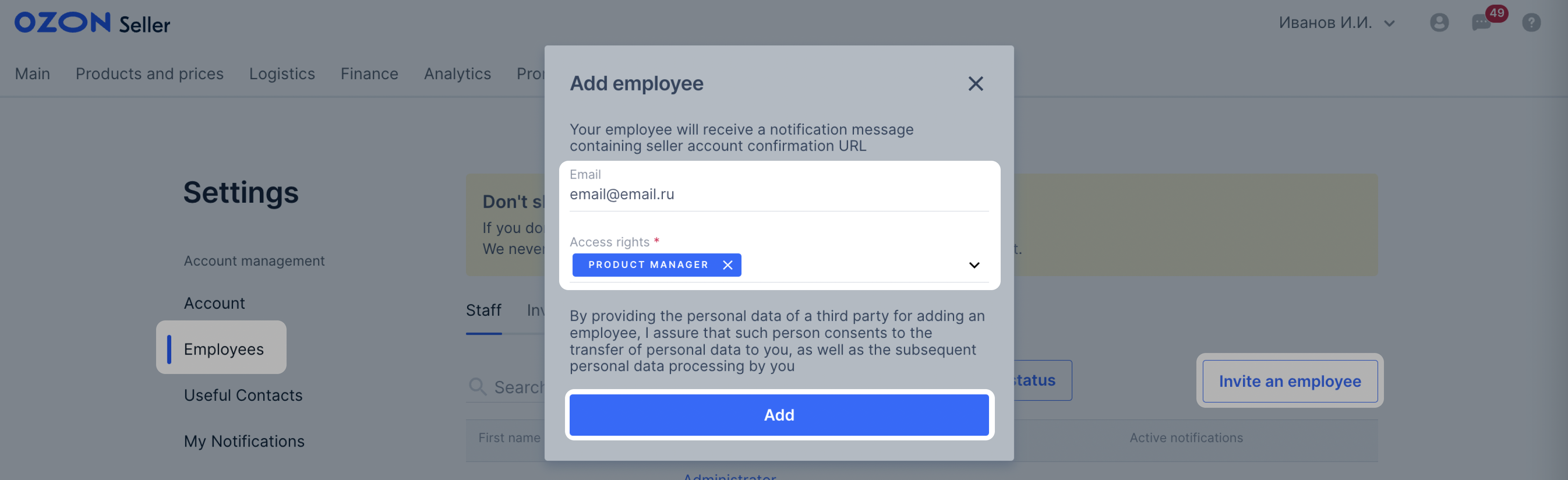
Task: Remove the Product Manager access tag
Action: [727, 265]
